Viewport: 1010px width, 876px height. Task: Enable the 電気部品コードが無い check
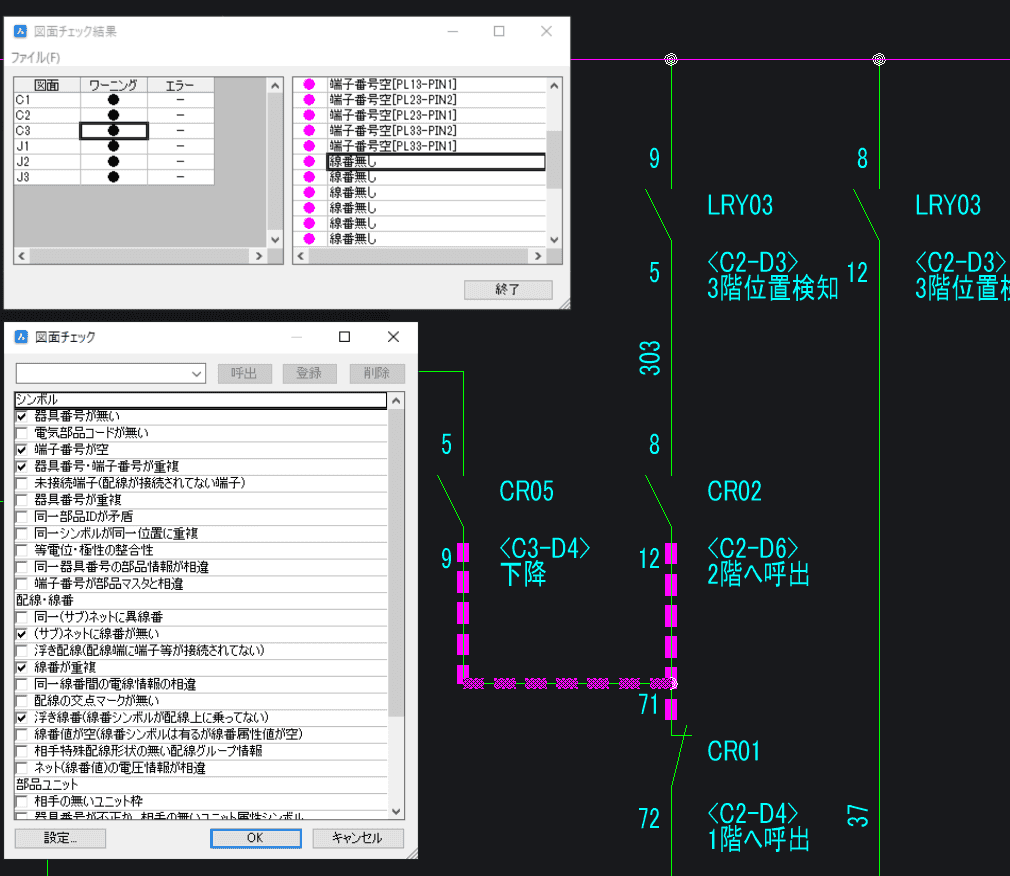pyautogui.click(x=22, y=433)
